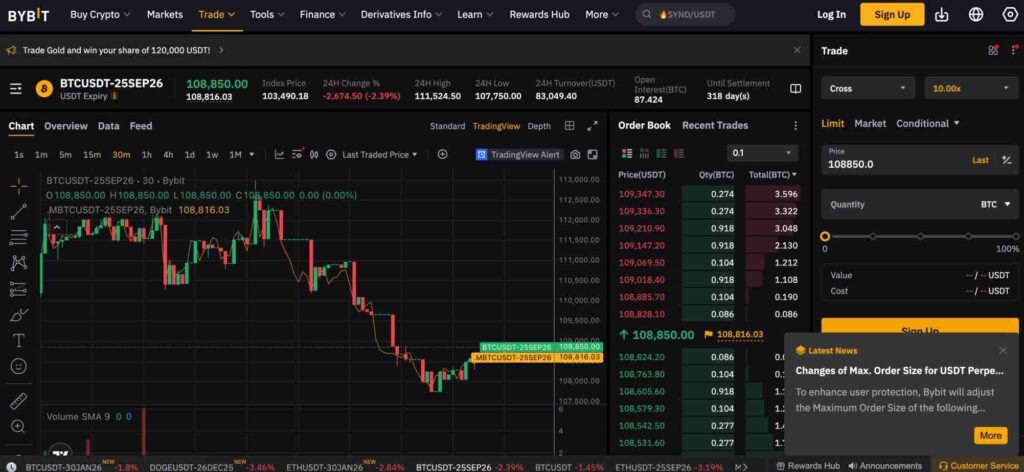Viewport: 1024px width, 472px height.
Task: Select the brush drawing tool
Action: (19, 315)
